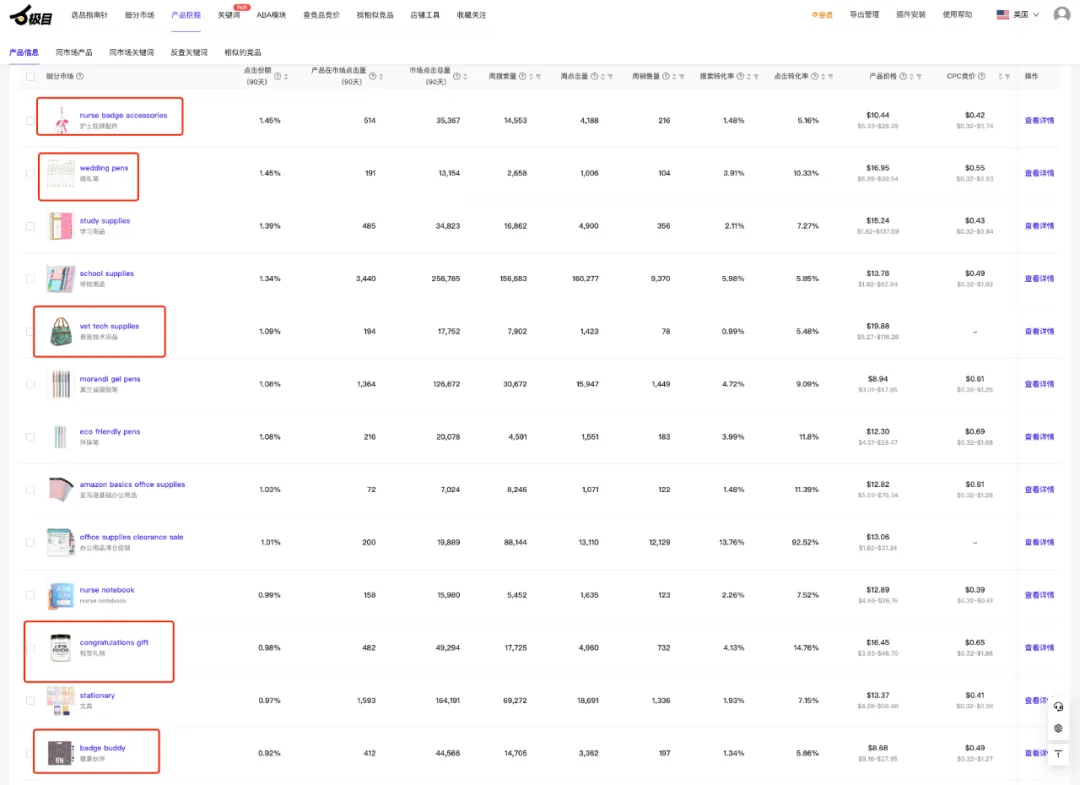Open the vet tech supplies market link

[x=109, y=326]
